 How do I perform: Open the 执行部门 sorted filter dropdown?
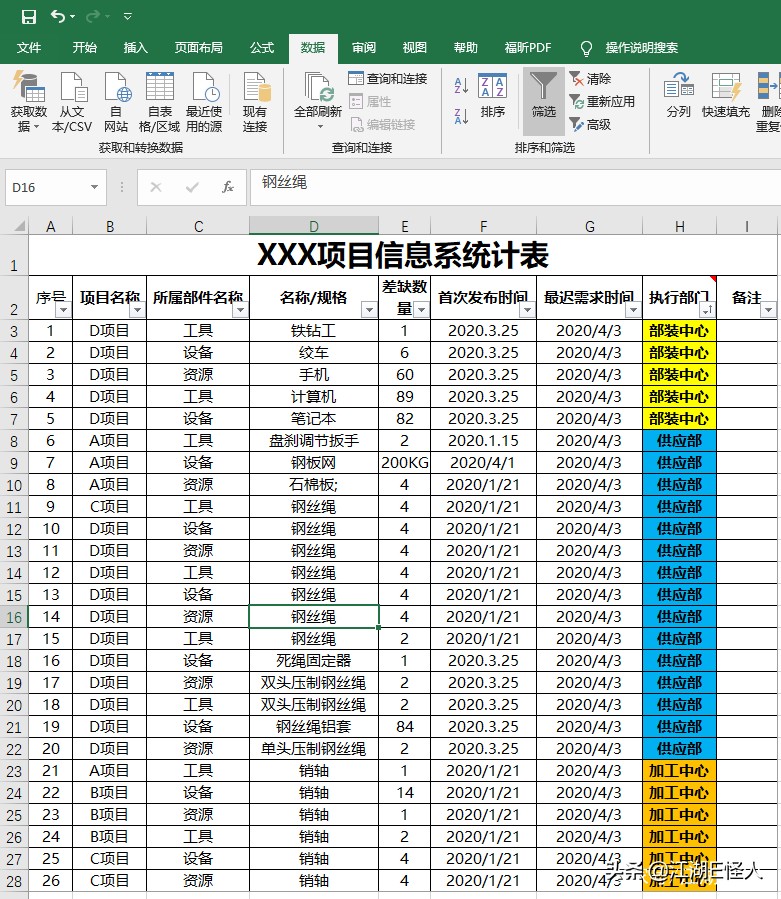click(x=707, y=310)
